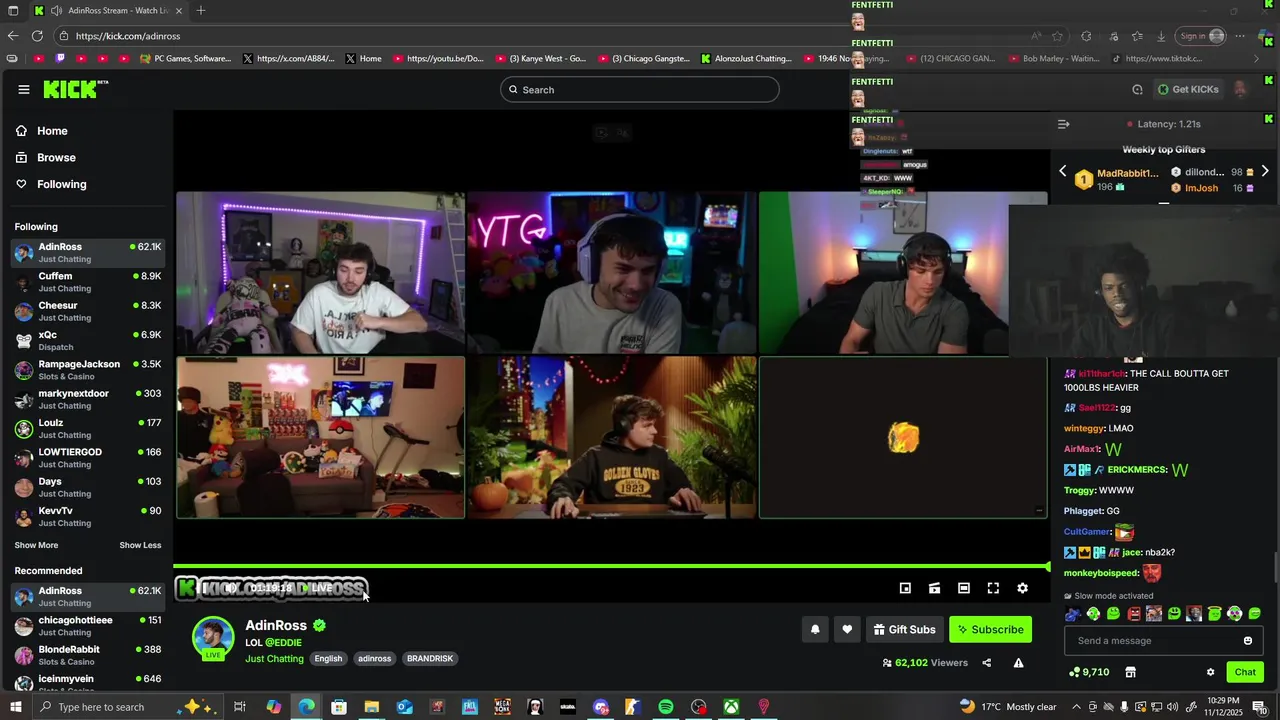Image resolution: width=1280 pixels, height=720 pixels.
Task: Collapse following list with Show Less
Action: [x=140, y=546]
